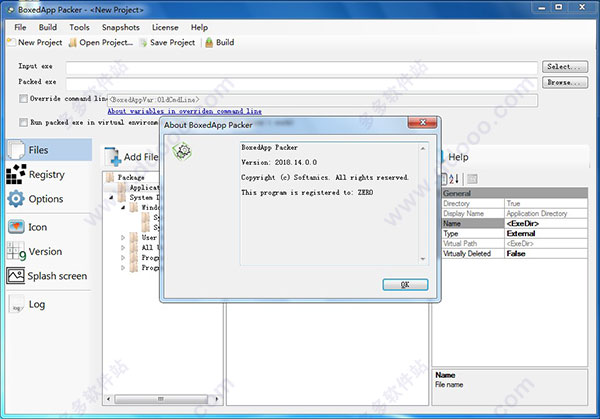The width and height of the screenshot is (600, 419).
Task: Open the Build menu
Action: click(48, 27)
